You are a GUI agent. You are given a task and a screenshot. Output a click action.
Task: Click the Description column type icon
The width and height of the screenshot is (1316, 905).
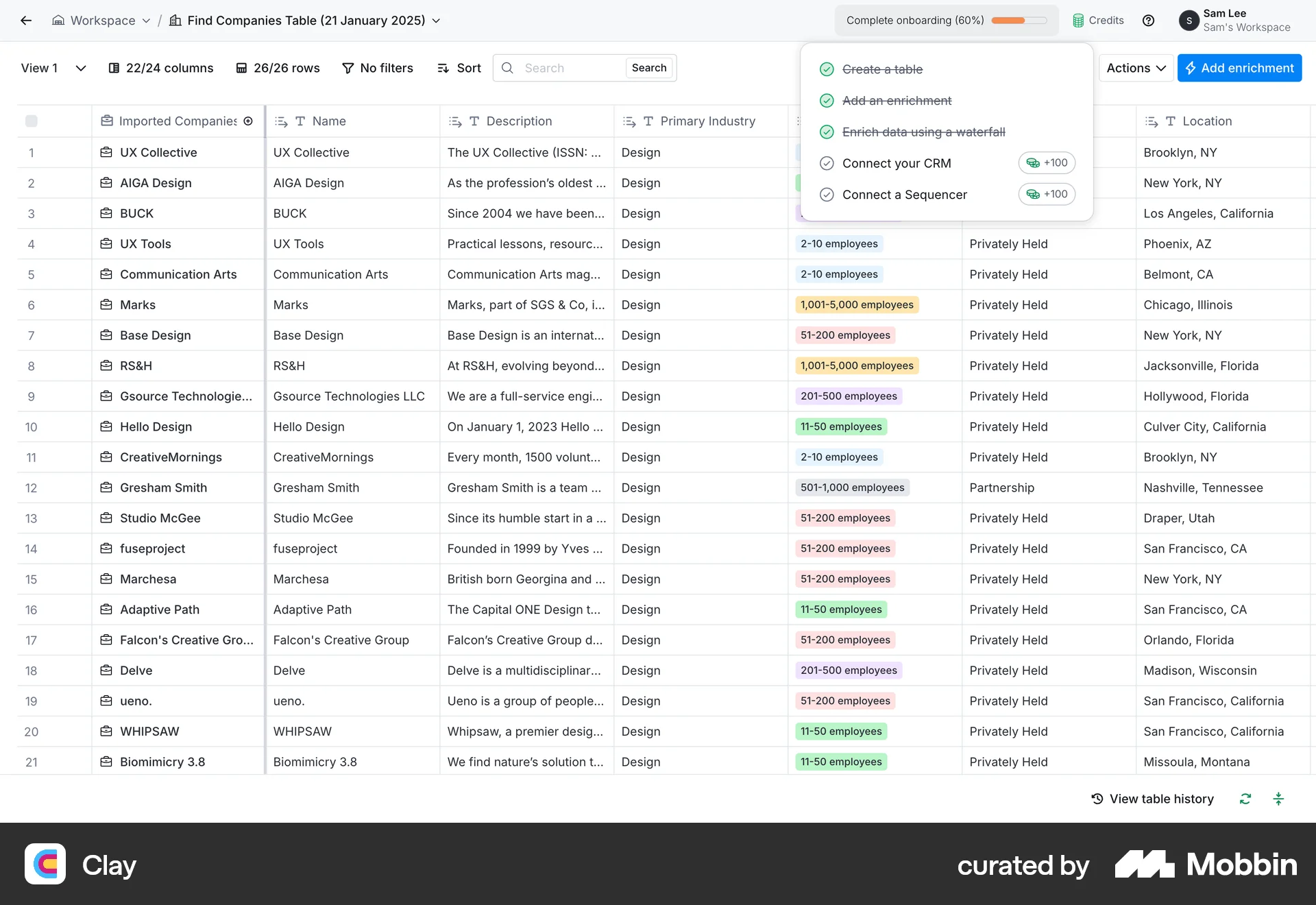pyautogui.click(x=474, y=121)
